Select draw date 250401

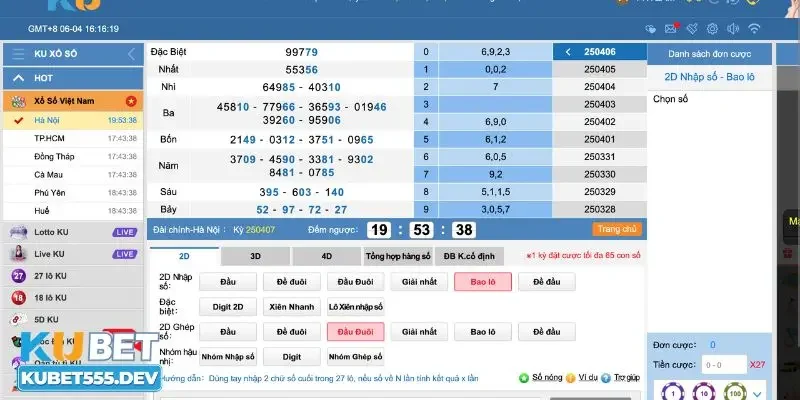pyautogui.click(x=599, y=139)
